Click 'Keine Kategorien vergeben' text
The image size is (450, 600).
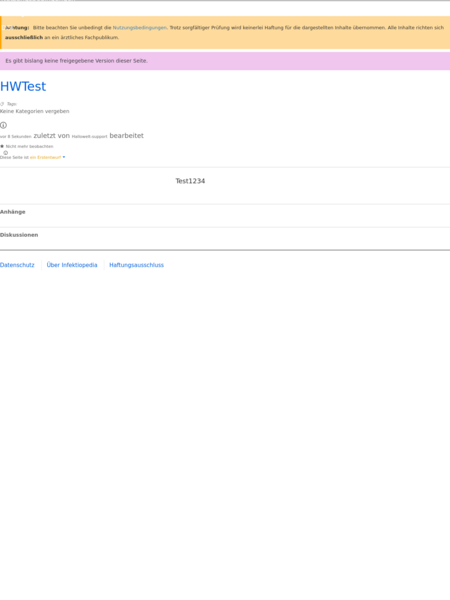click(34, 111)
